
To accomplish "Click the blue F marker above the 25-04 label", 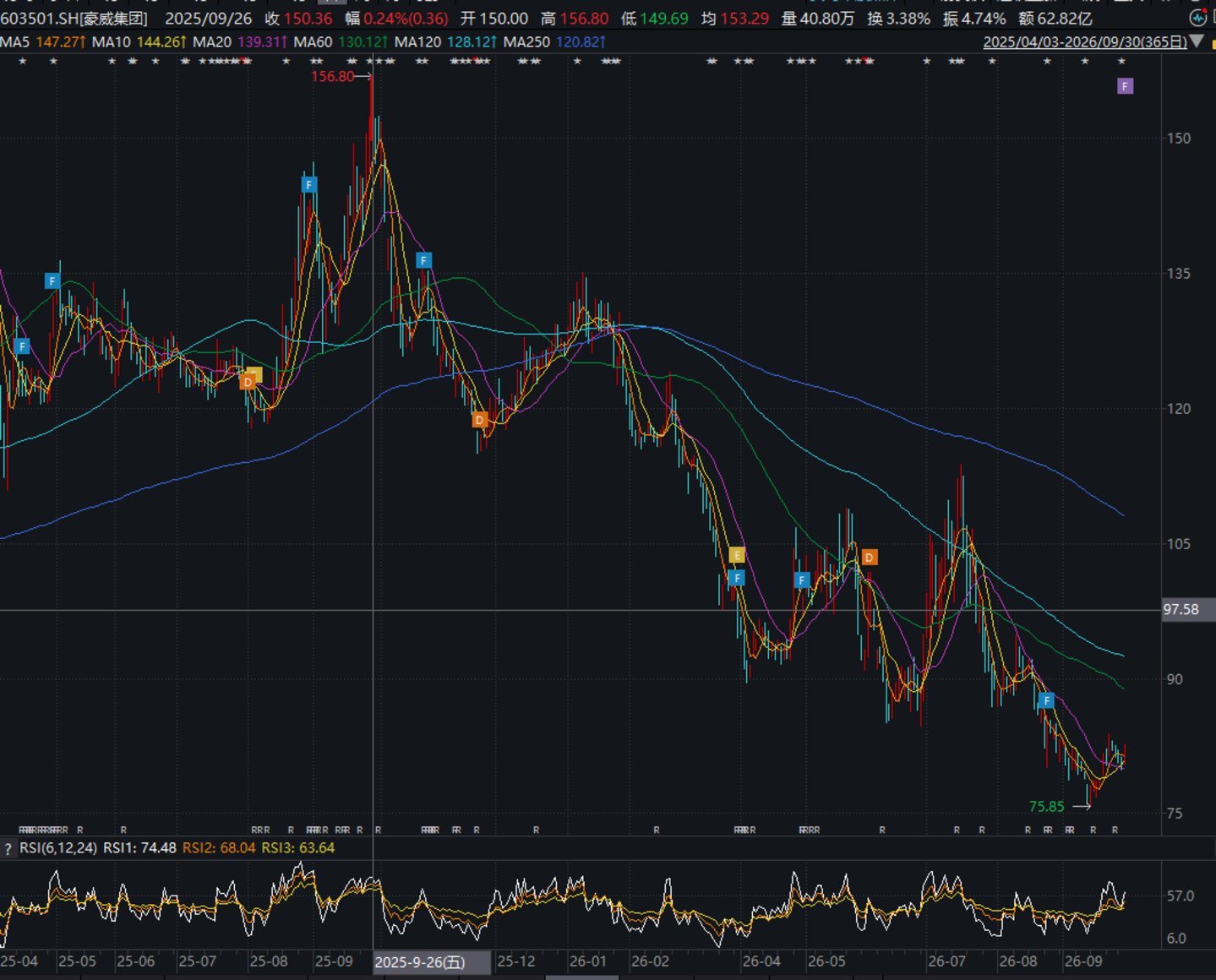I will point(22,346).
